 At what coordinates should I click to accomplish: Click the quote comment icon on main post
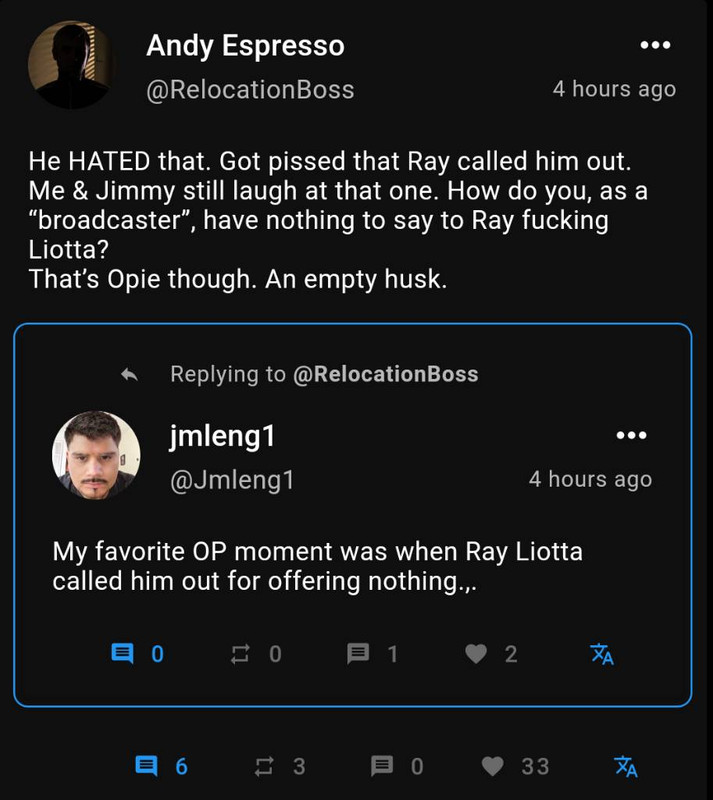point(382,766)
